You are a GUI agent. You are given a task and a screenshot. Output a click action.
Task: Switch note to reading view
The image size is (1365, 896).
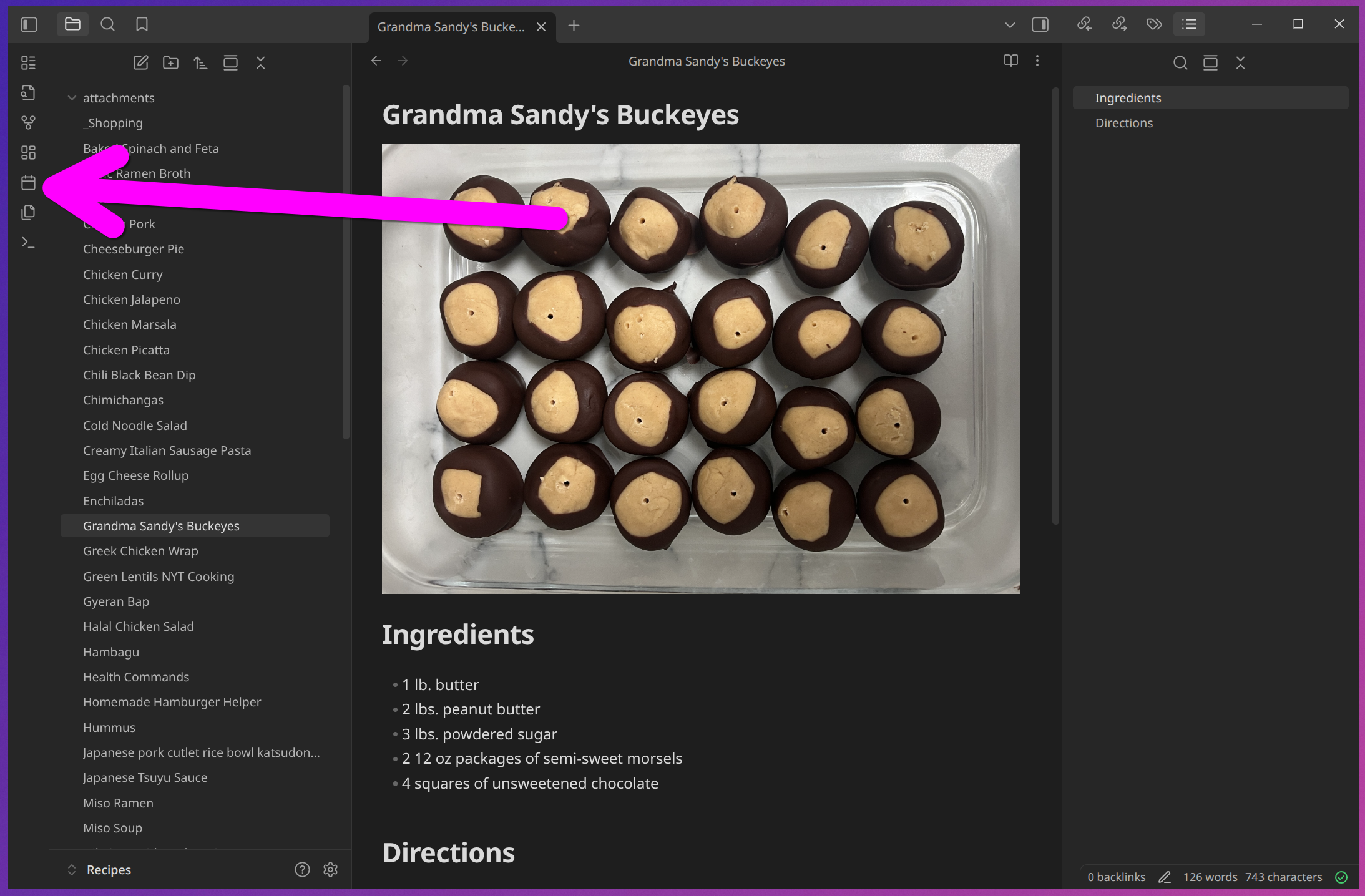1010,61
